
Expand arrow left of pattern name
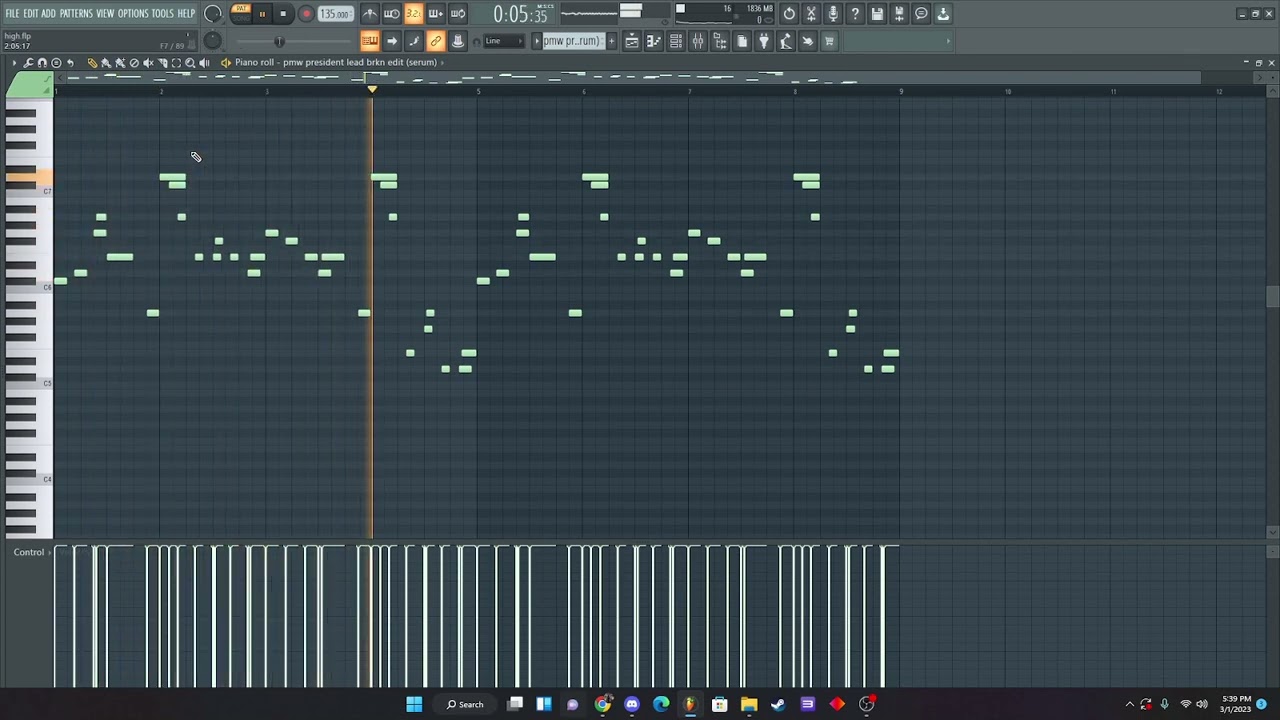coord(536,41)
